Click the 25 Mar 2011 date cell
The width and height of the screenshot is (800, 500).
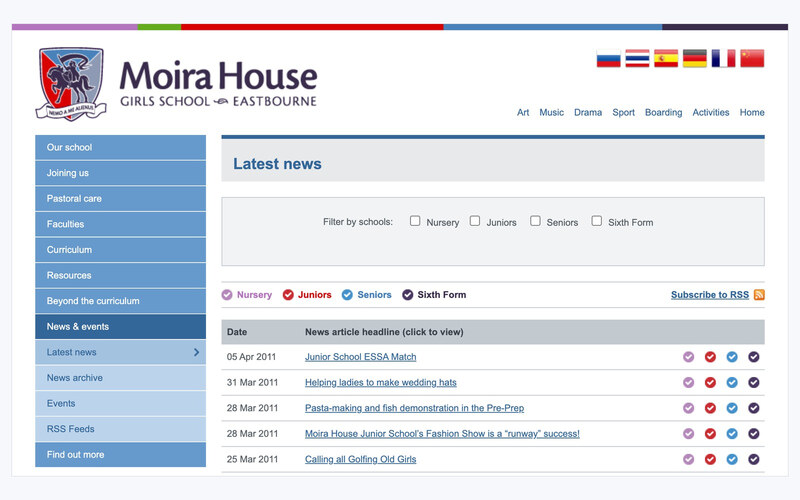coord(252,459)
